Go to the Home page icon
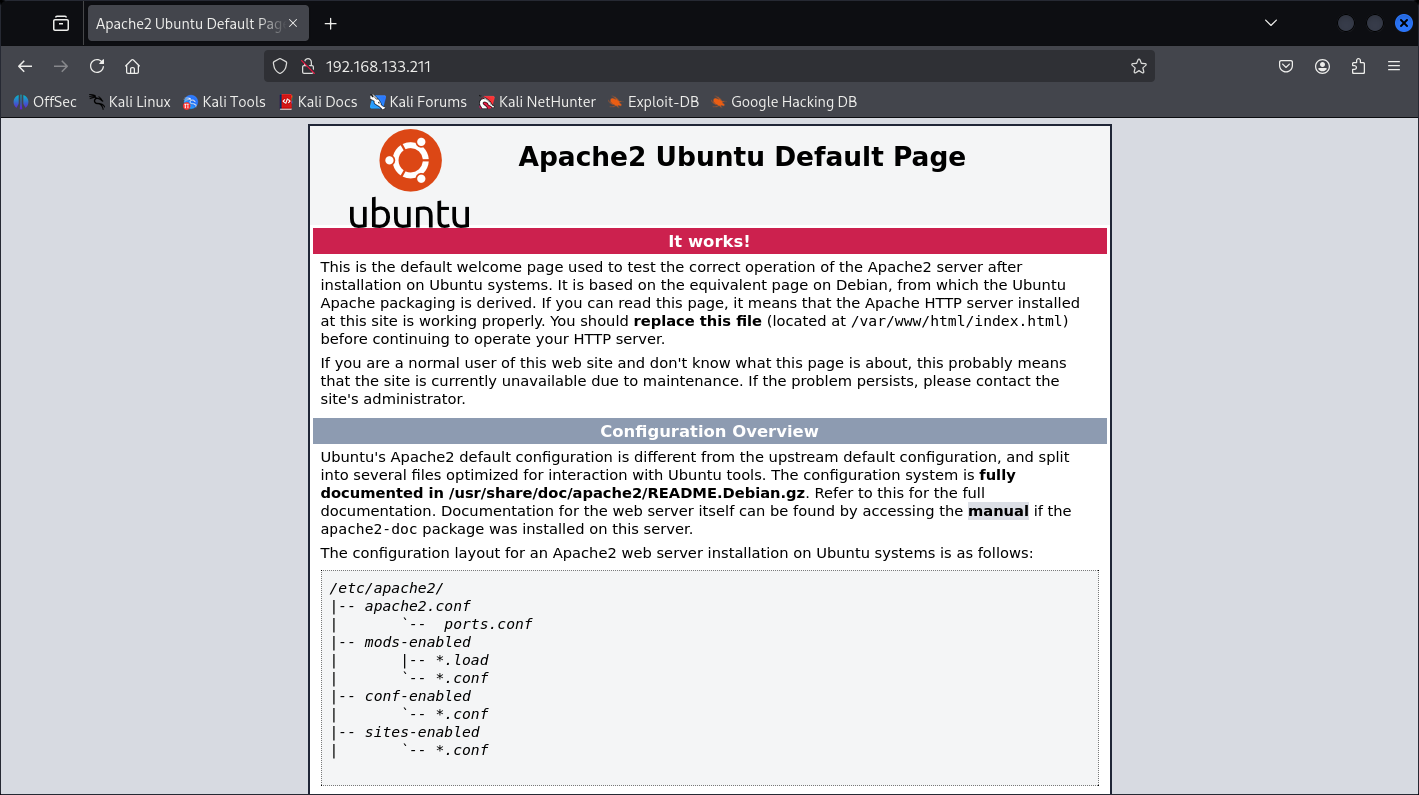This screenshot has height=795, width=1419. 132,66
